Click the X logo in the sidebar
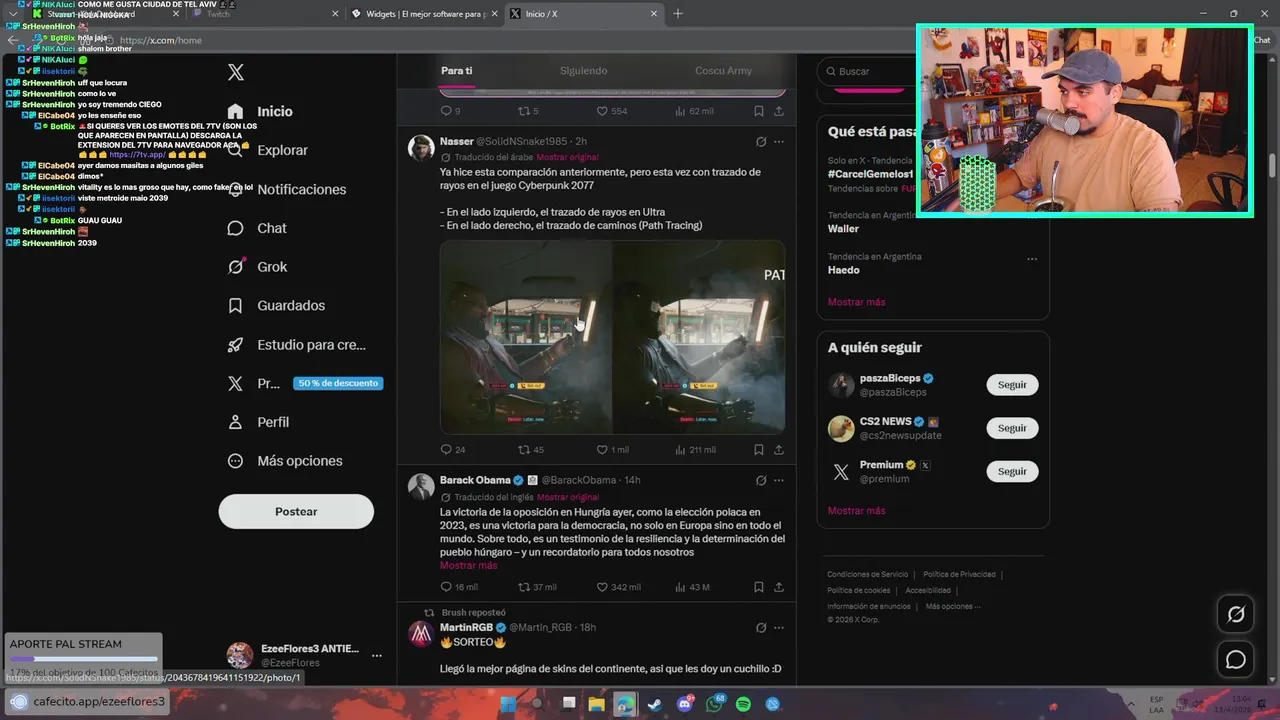 [x=236, y=72]
